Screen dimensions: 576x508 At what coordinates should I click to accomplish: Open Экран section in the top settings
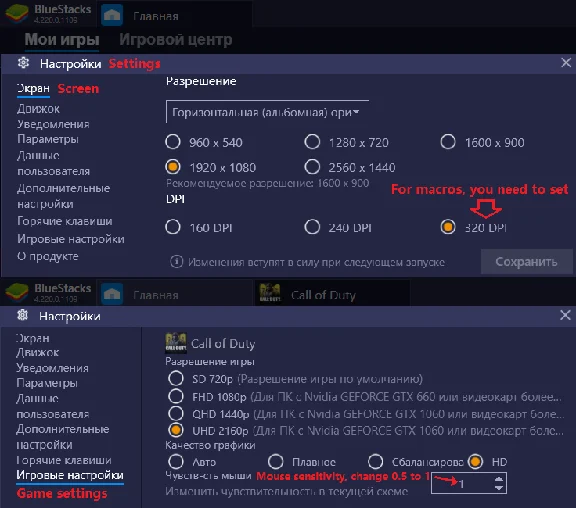(33, 89)
